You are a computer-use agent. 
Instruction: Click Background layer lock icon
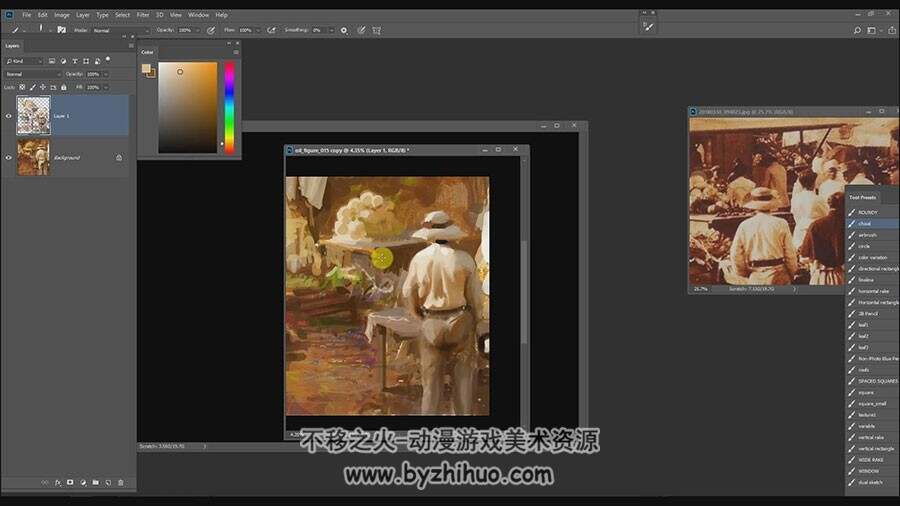[x=119, y=157]
